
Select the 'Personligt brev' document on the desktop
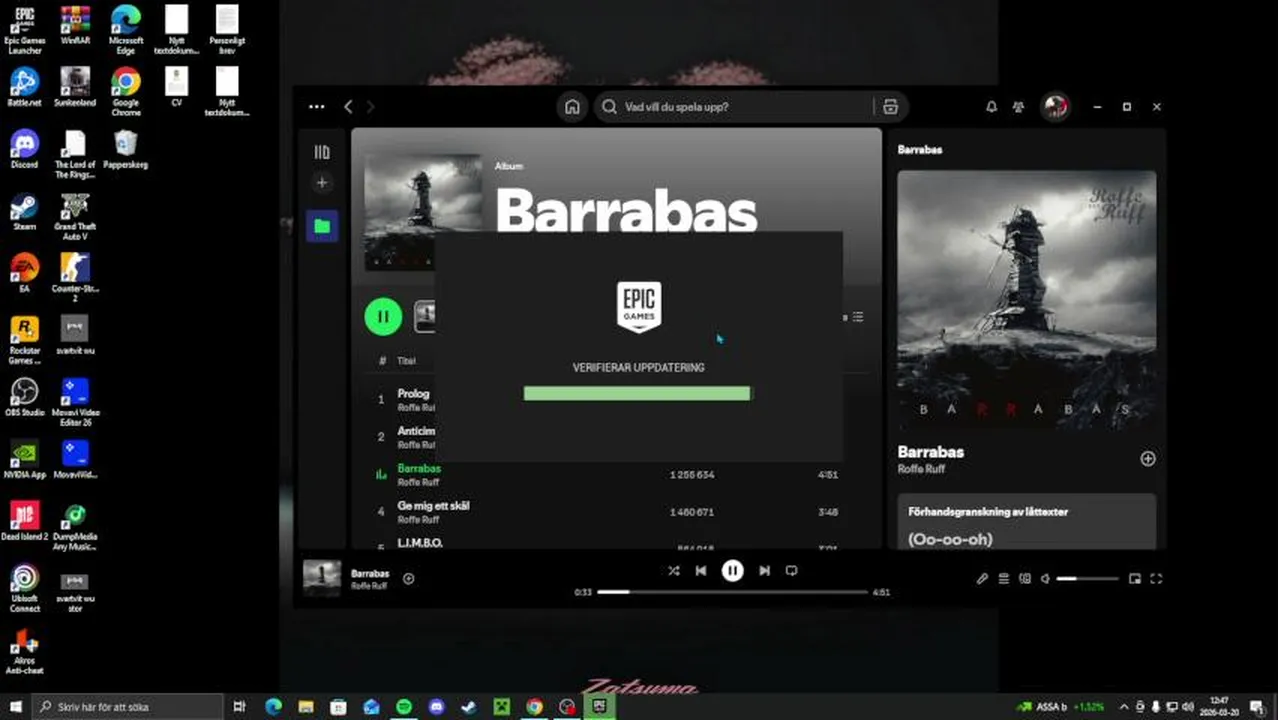tap(227, 30)
